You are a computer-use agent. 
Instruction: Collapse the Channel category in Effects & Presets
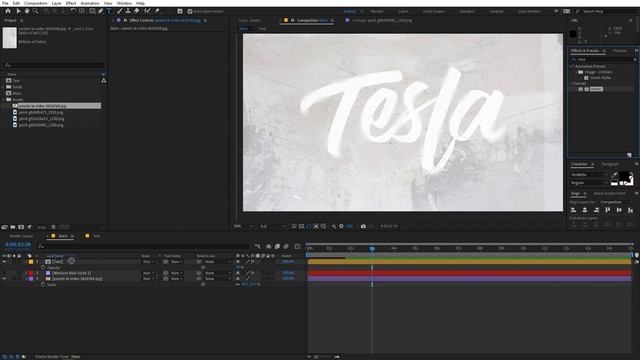[571, 83]
